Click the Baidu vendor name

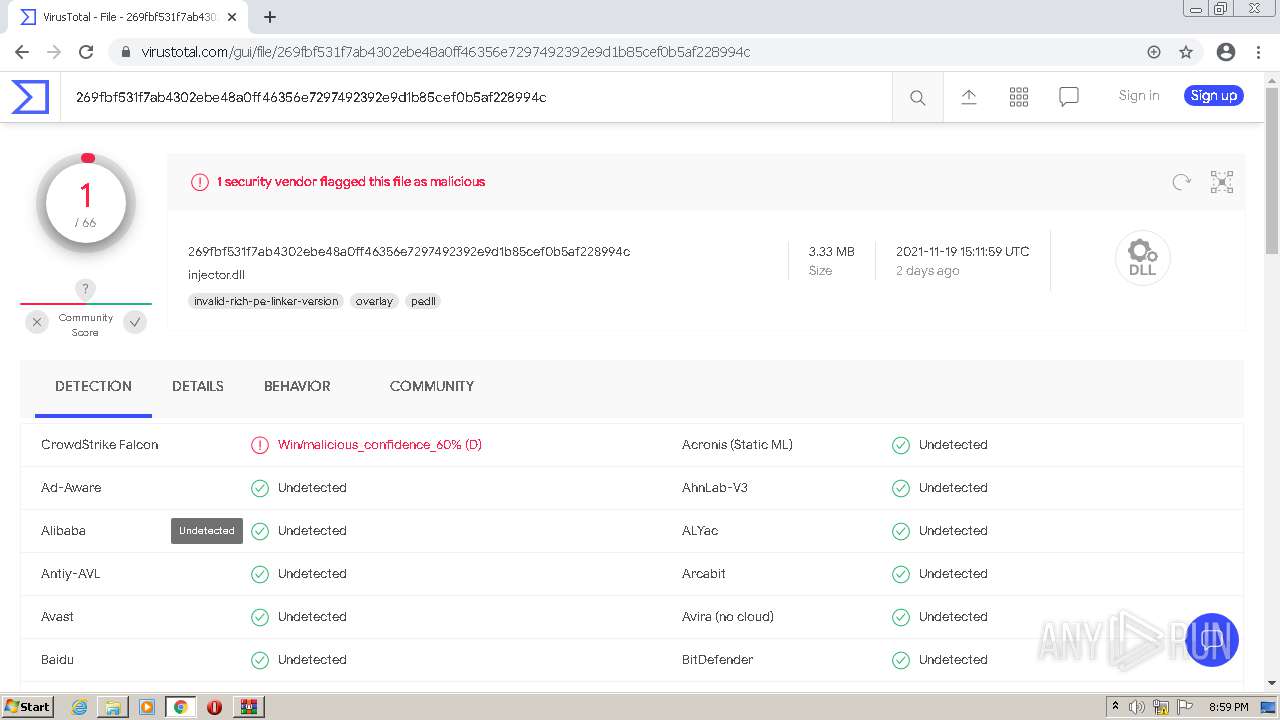[x=57, y=660]
